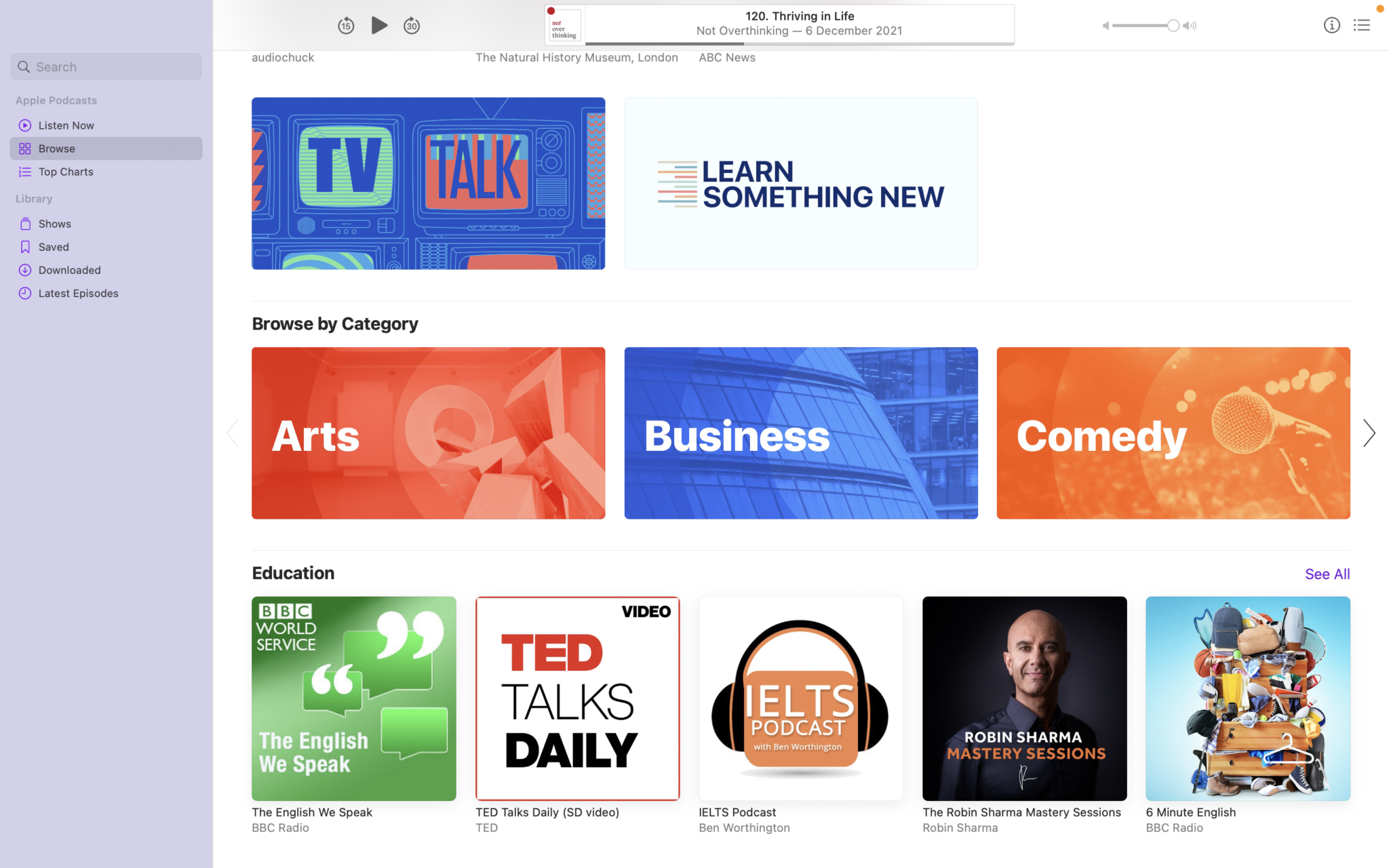Open Robin Sharma Mastery Sessions artwork
This screenshot has height=868, width=1389.
point(1024,698)
